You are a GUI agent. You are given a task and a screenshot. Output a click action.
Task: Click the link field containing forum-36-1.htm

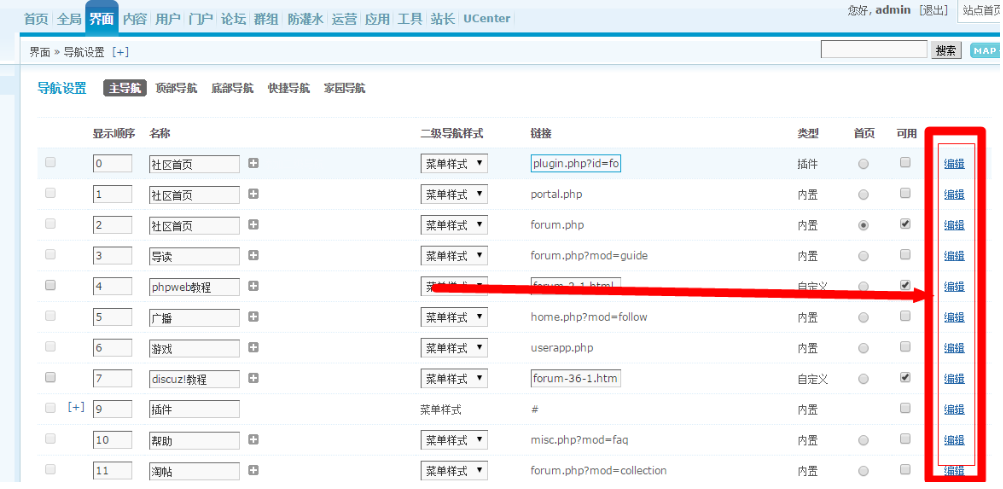tap(576, 378)
